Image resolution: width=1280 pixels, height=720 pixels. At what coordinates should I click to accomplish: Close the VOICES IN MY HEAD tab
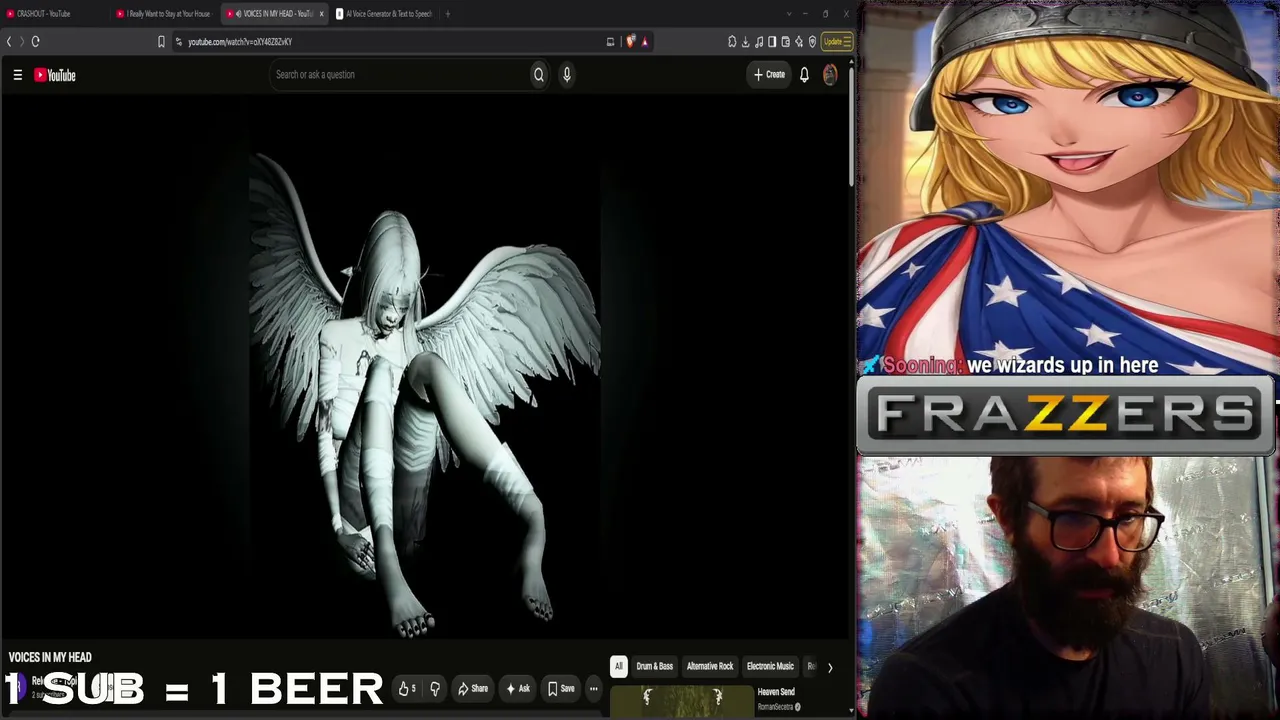pyautogui.click(x=321, y=14)
